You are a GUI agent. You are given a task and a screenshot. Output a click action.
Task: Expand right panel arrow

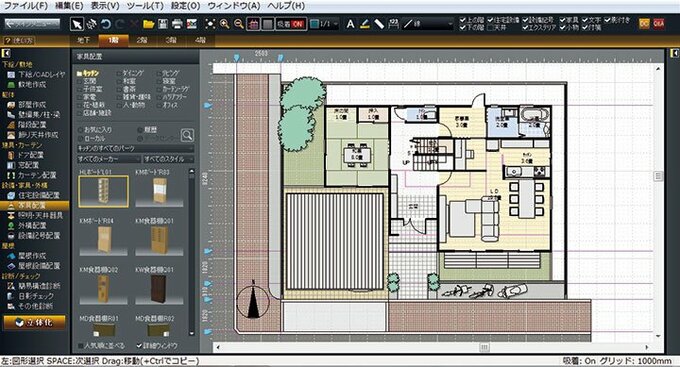(674, 53)
